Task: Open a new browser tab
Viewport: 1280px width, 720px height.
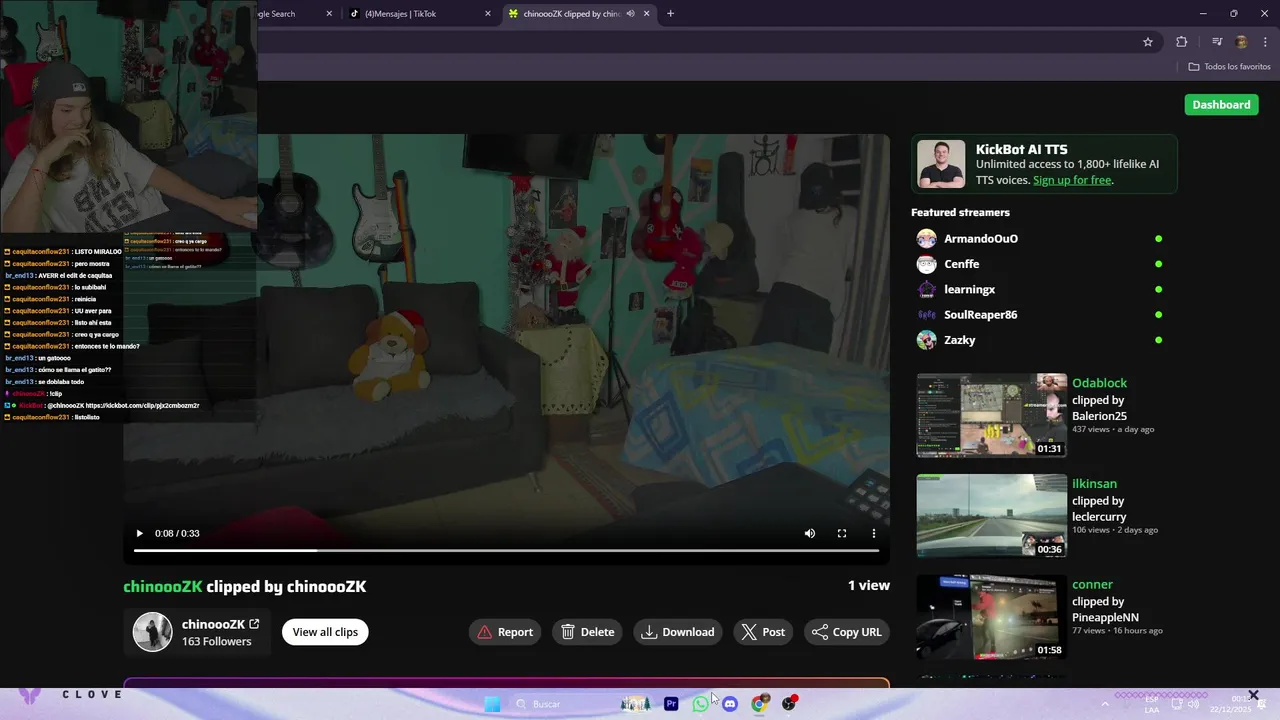Action: (x=670, y=14)
